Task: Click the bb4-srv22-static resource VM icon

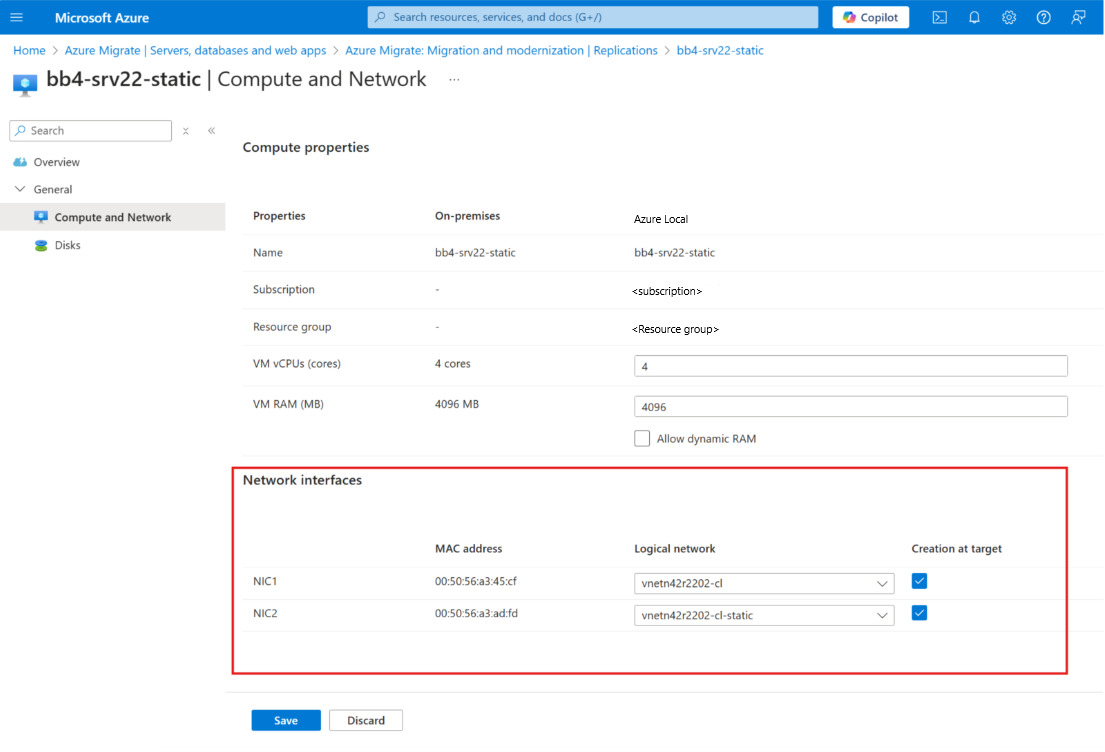Action: click(x=25, y=85)
